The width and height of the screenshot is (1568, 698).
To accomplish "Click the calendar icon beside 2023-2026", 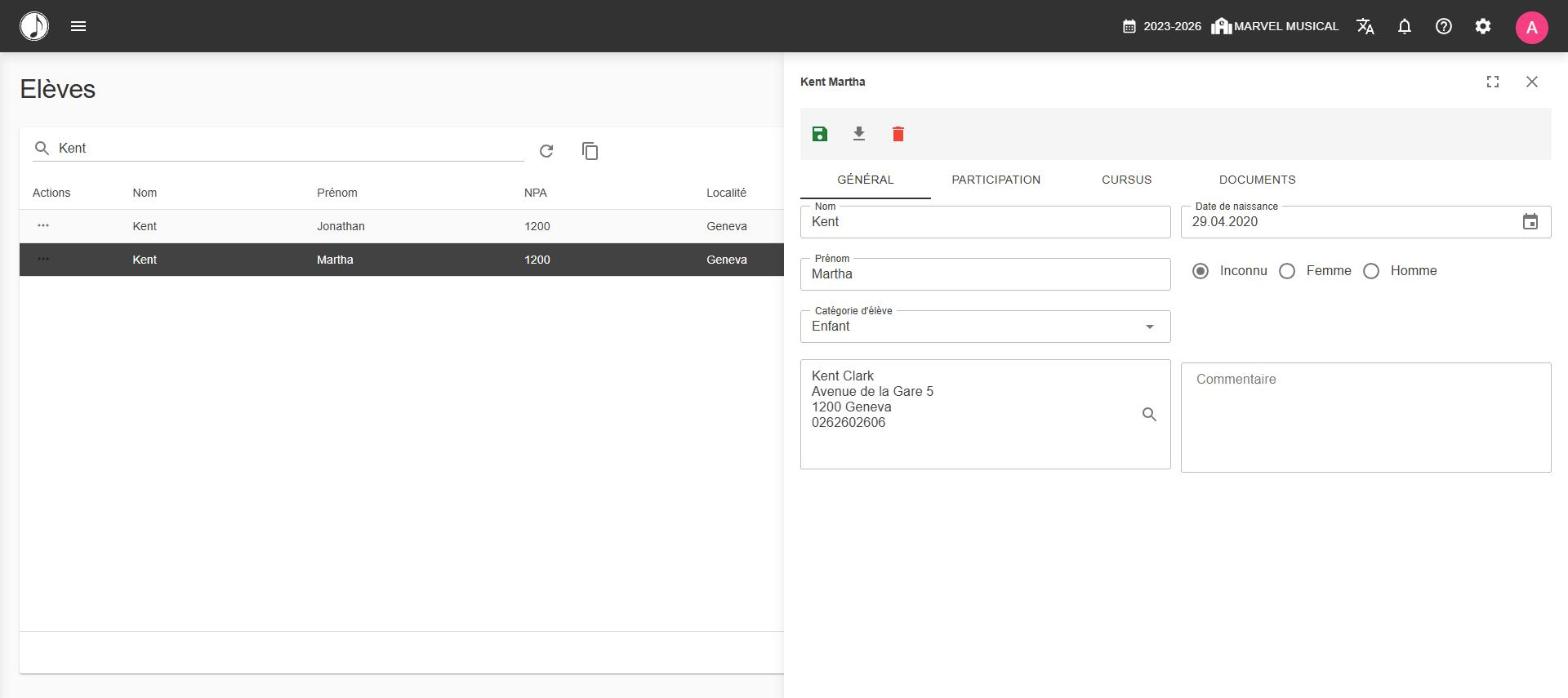I will (1129, 26).
